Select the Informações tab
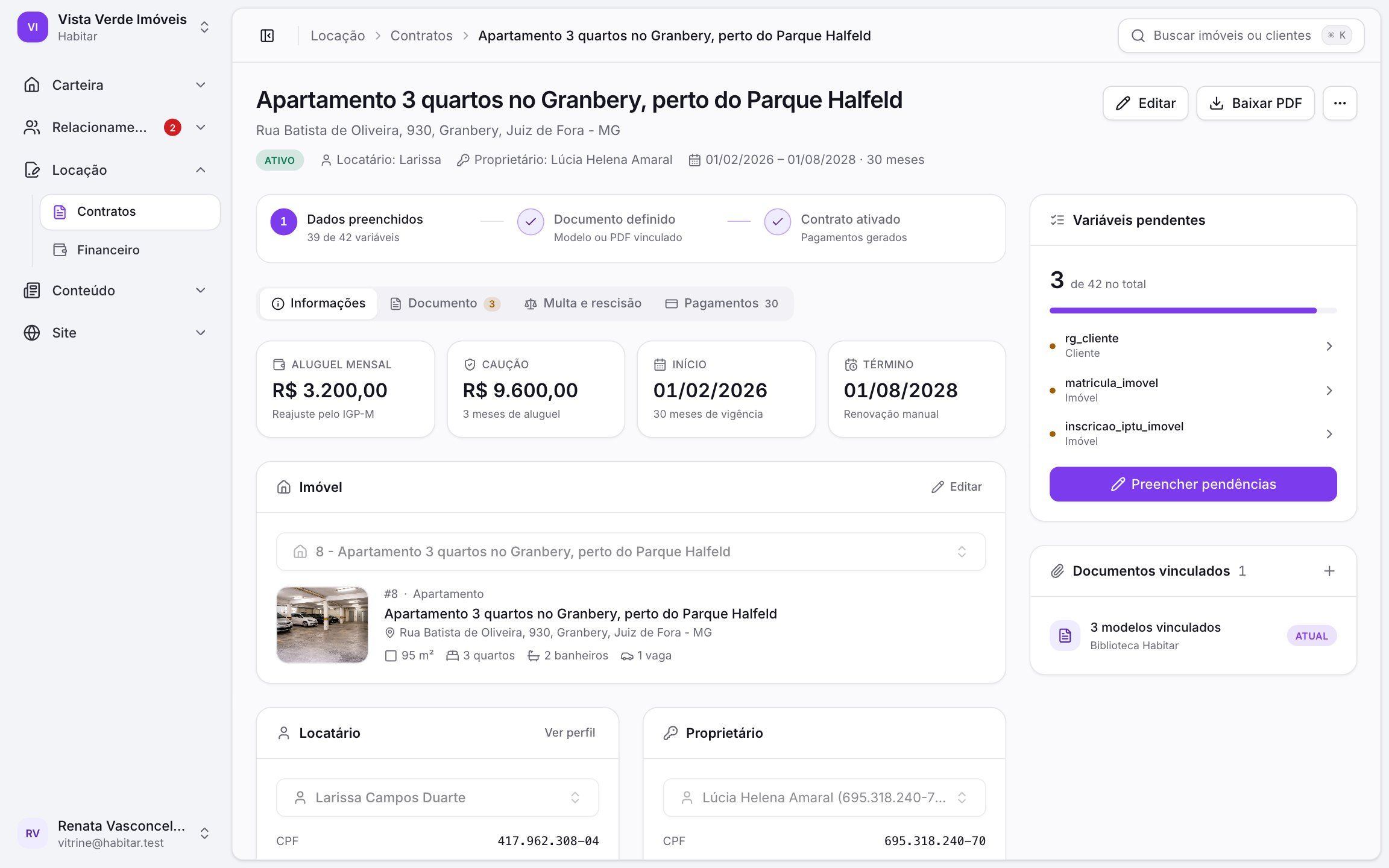Screen dimensions: 1389x868 click(318, 303)
